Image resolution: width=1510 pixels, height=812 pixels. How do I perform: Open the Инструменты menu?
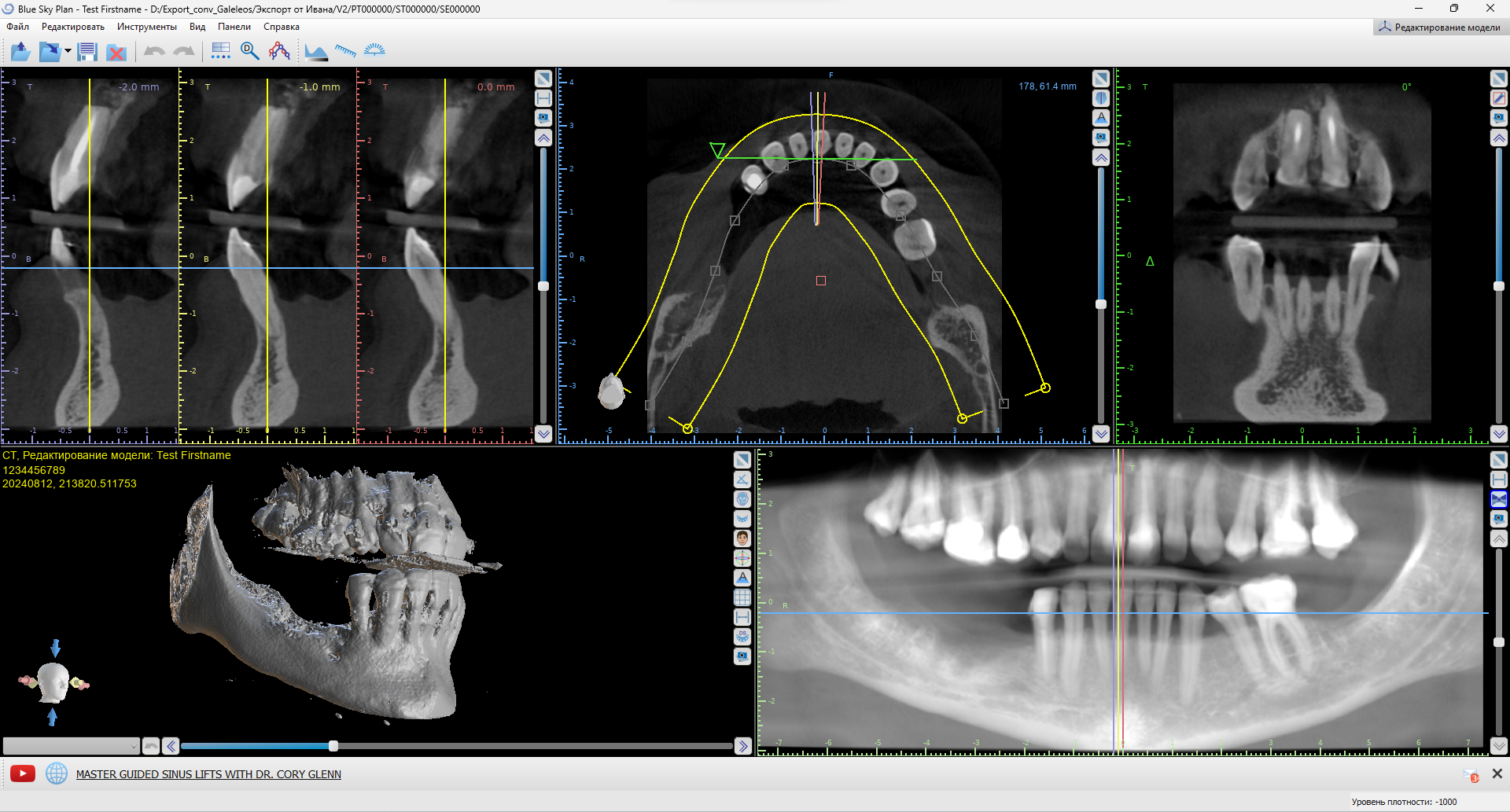[147, 27]
